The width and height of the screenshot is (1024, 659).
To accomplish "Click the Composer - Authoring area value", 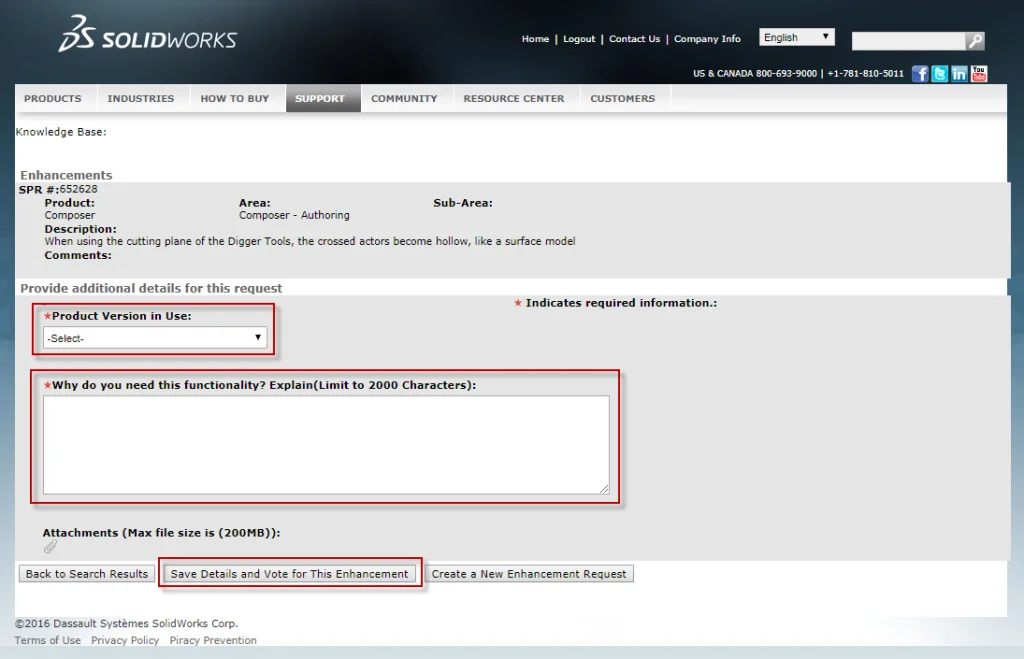I will (294, 215).
